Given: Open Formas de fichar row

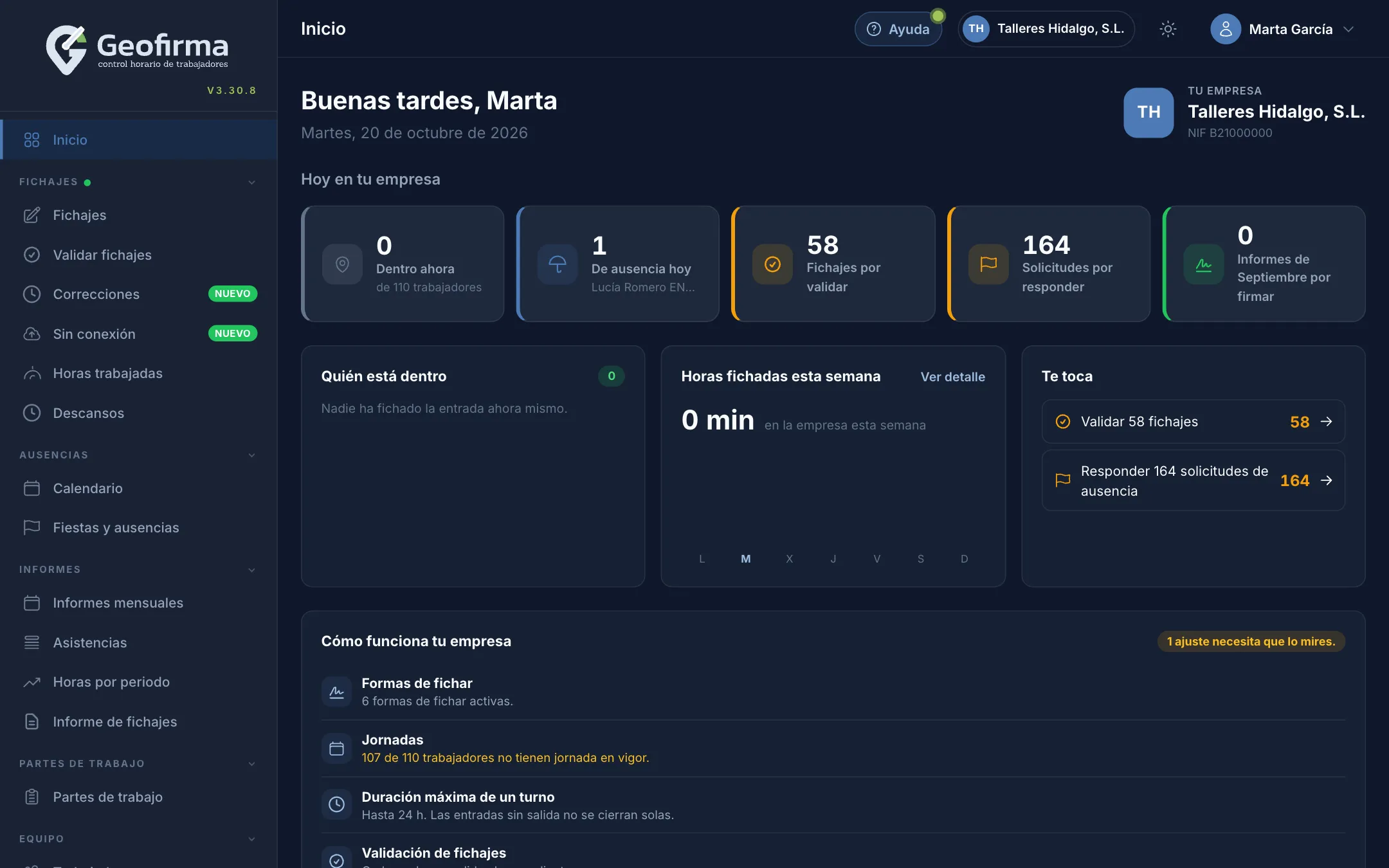Looking at the screenshot, I should click(833, 692).
